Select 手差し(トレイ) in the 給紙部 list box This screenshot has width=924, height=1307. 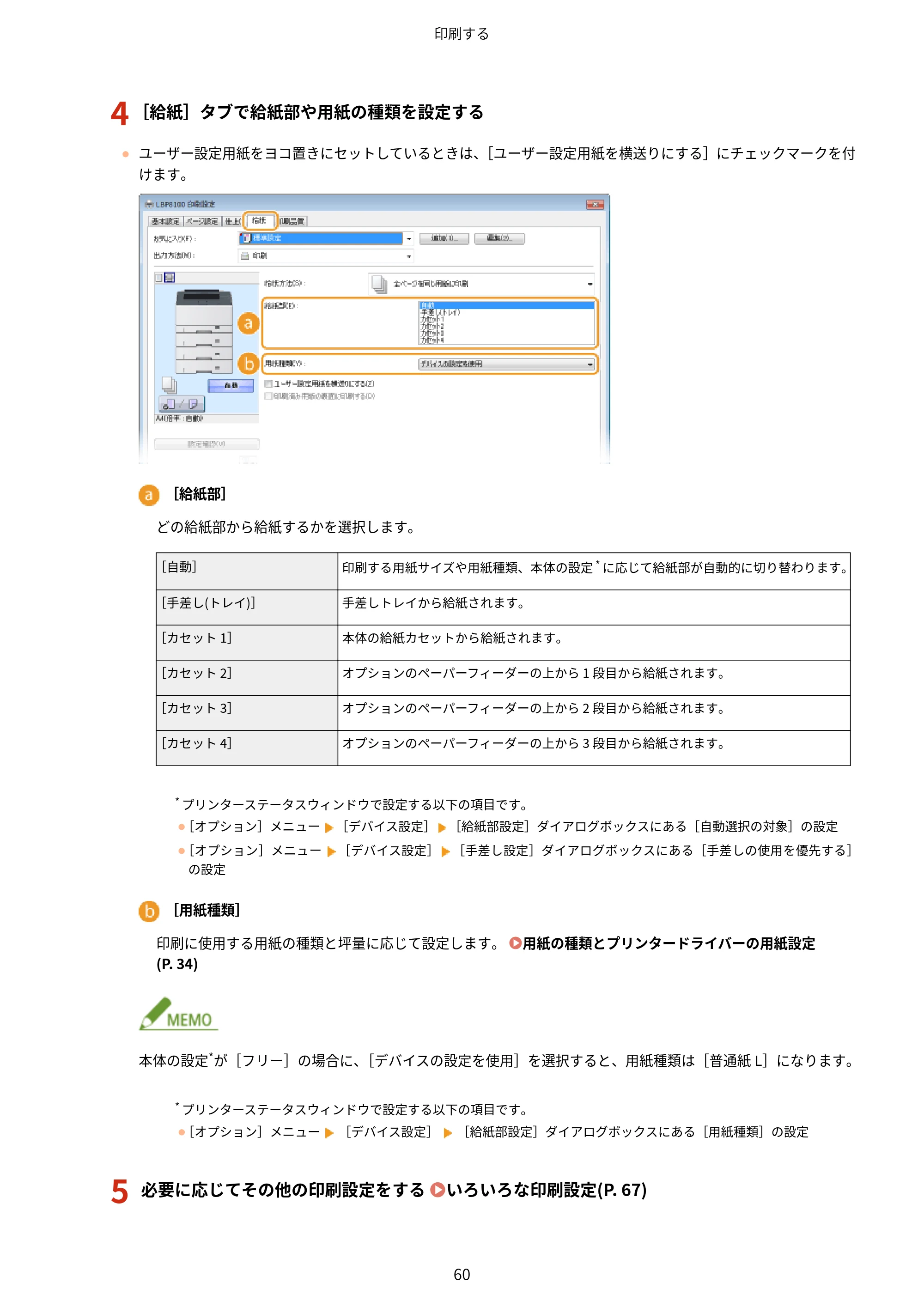(x=507, y=312)
